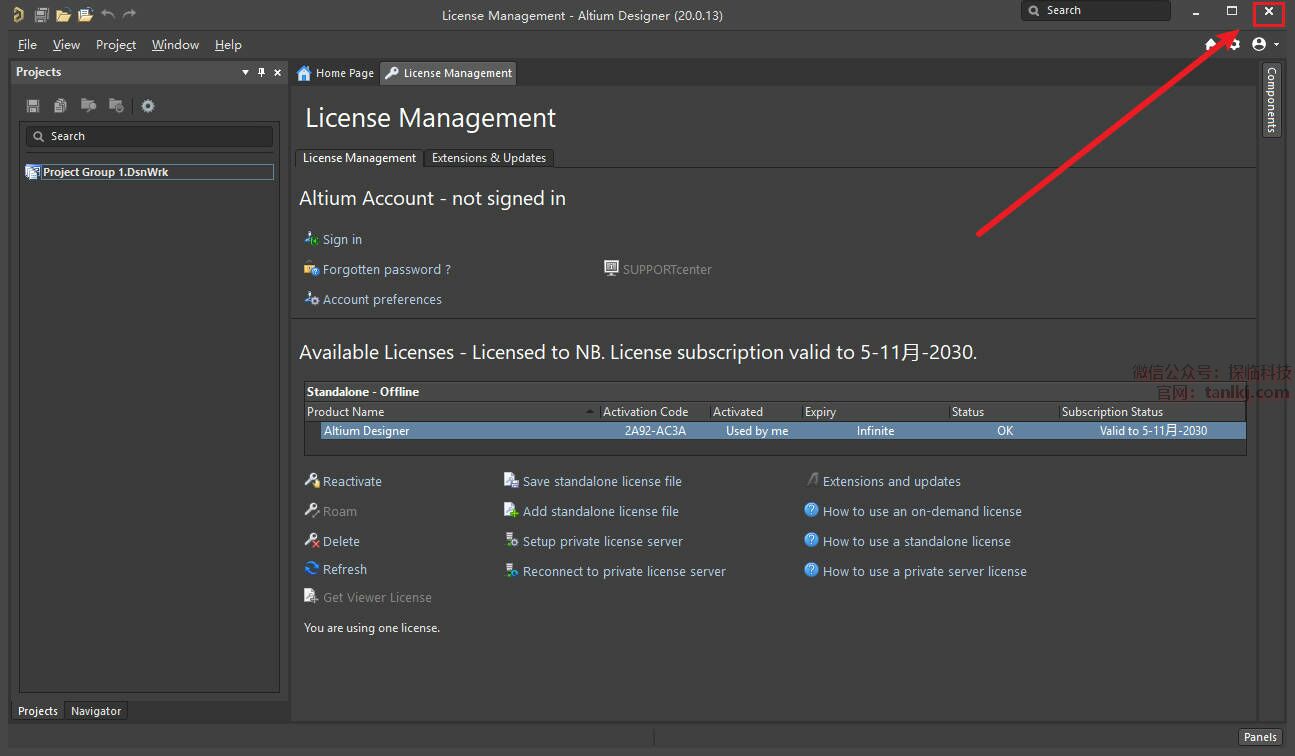Switch to Extensions & Updates tab

click(489, 158)
